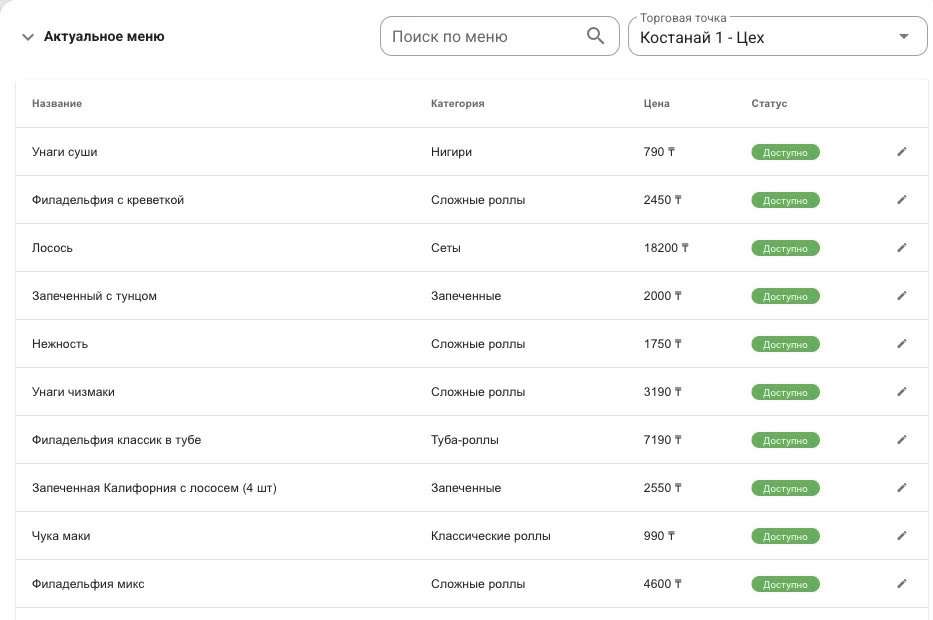Select the Унаги суши name cell
This screenshot has width=933, height=620.
pos(64,152)
